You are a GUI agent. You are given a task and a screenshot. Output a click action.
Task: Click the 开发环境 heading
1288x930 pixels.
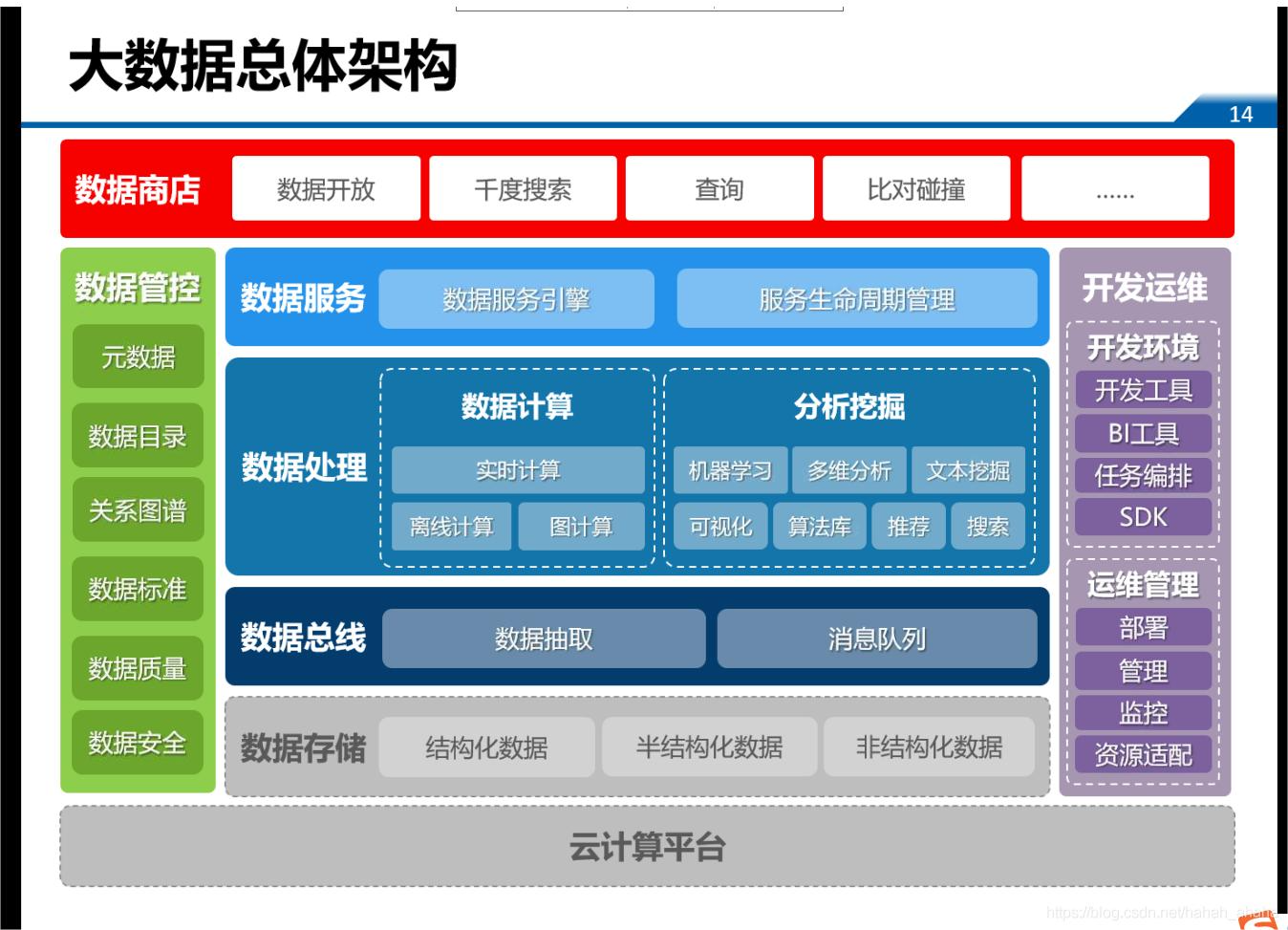(1144, 347)
